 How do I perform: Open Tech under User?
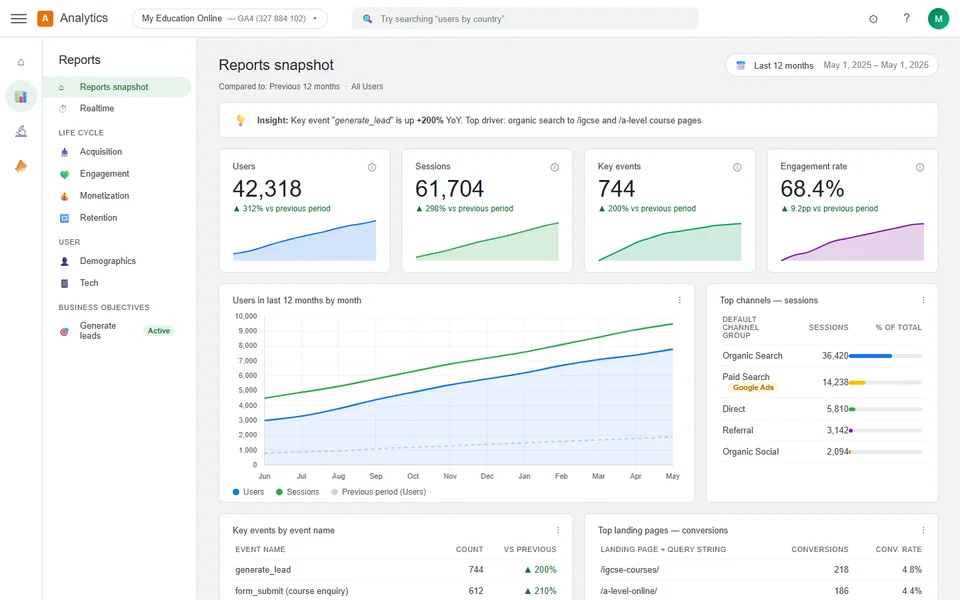[x=89, y=283]
